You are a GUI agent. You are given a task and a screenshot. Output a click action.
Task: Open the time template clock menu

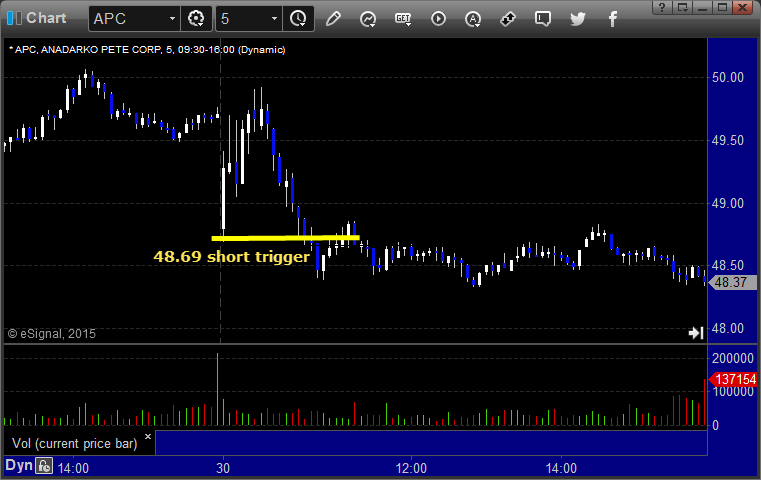(298, 19)
